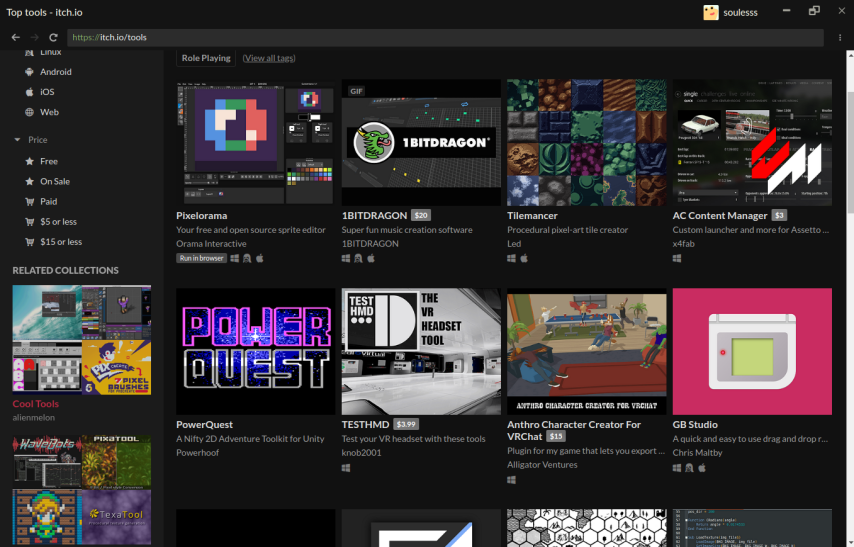The height and width of the screenshot is (547, 854).
Task: Open the browser kebab menu
Action: click(840, 38)
